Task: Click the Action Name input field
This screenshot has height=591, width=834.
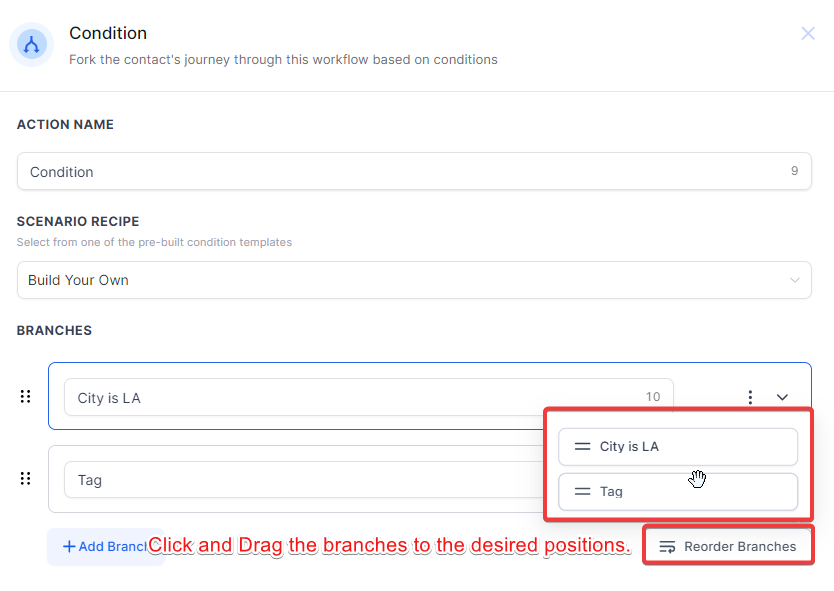Action: (x=400, y=171)
